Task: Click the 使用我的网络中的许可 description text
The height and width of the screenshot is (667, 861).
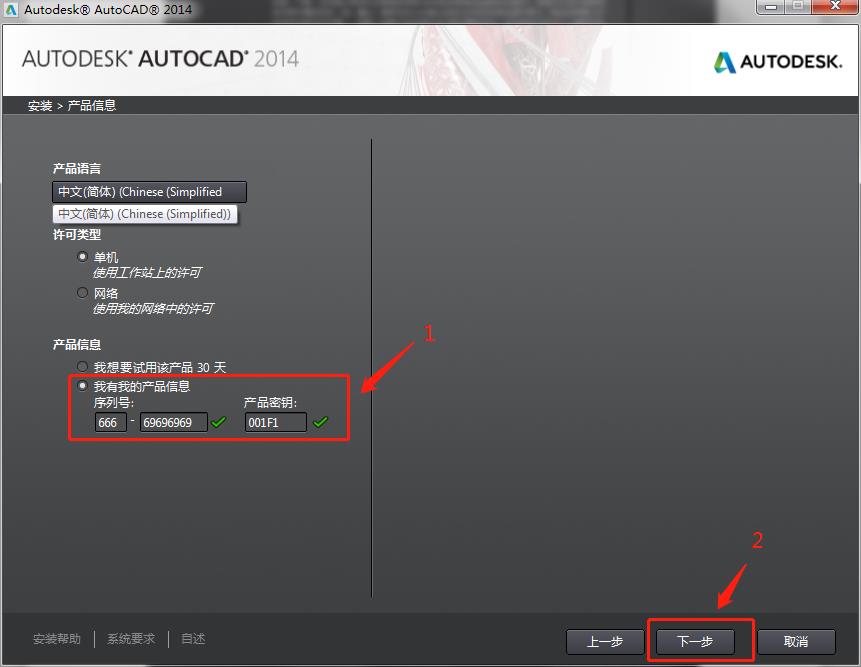Action: pos(153,309)
